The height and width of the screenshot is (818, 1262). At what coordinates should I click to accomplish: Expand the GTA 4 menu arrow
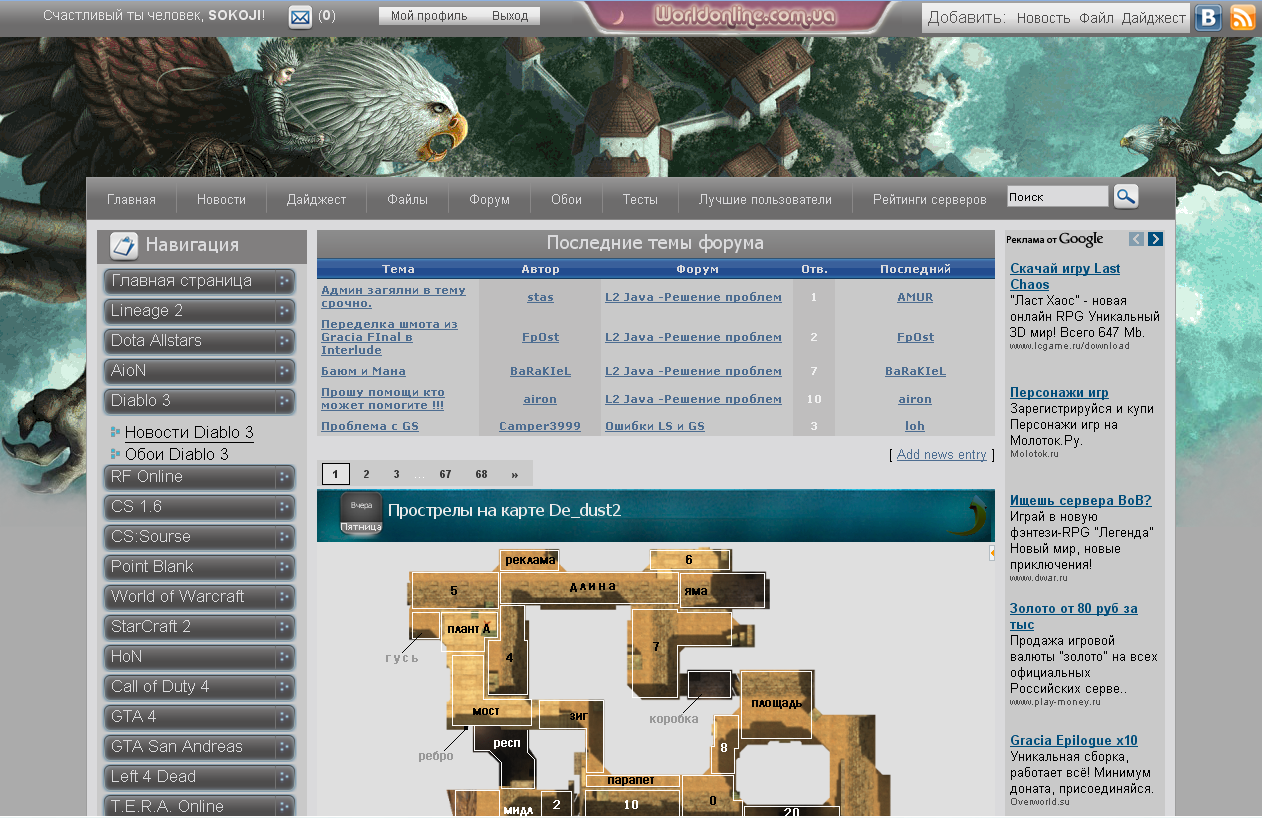tap(284, 717)
